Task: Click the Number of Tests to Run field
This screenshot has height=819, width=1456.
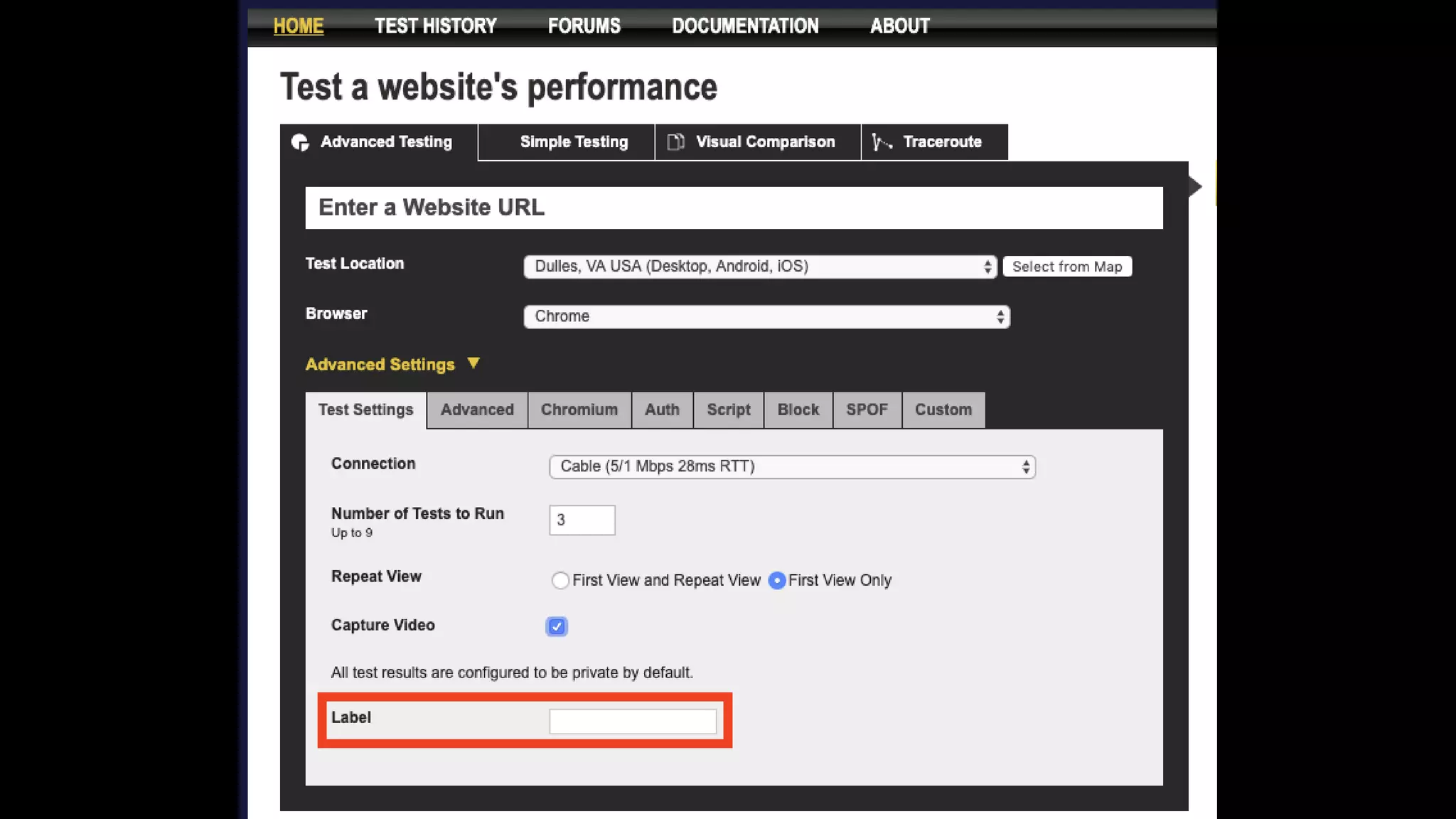Action: (582, 520)
